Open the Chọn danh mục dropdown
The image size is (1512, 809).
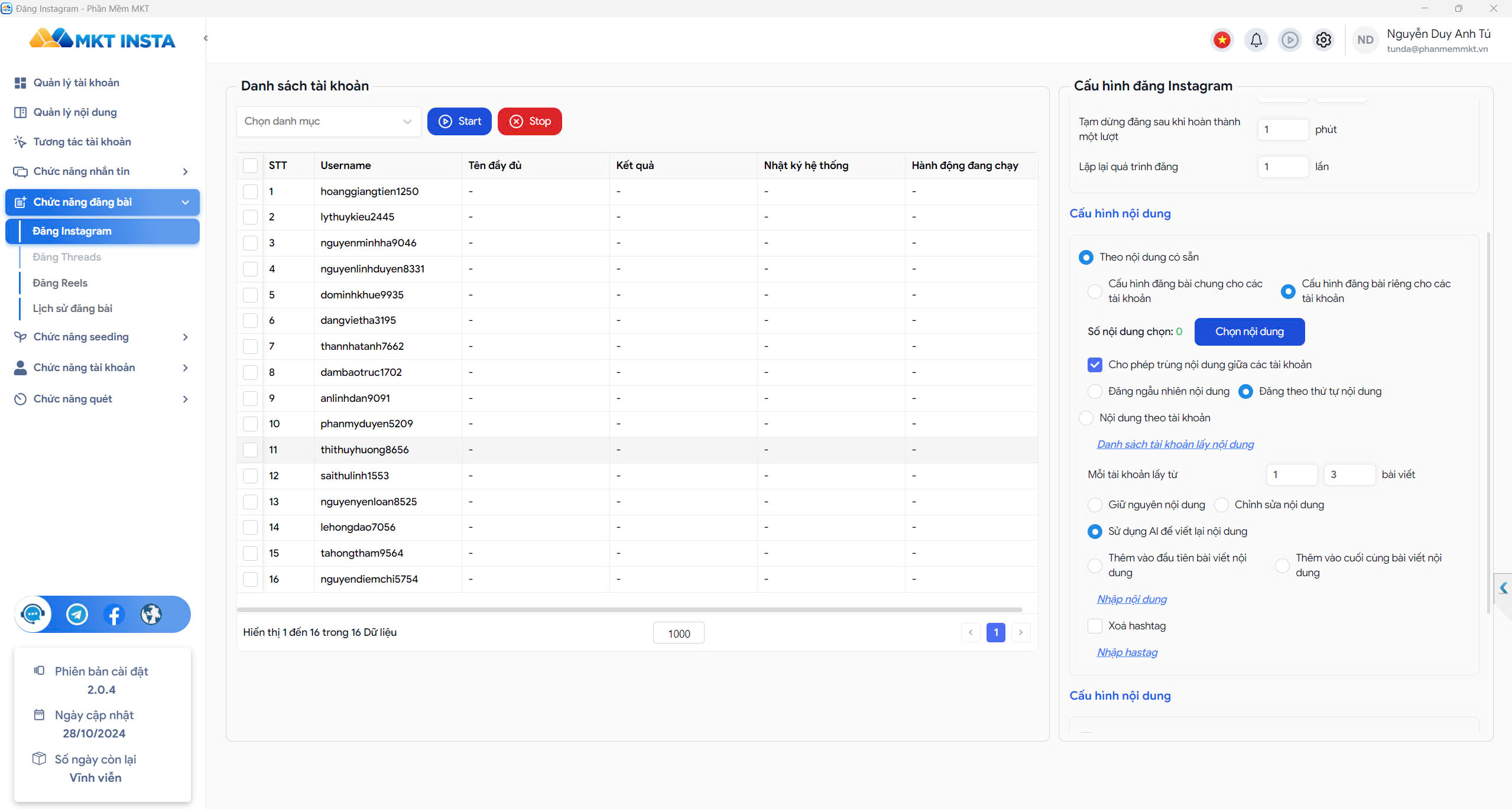[x=329, y=121]
